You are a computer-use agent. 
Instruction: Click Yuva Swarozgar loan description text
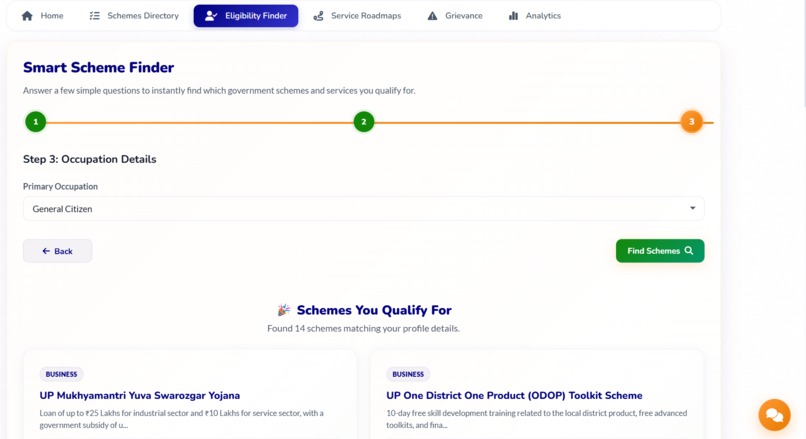point(181,419)
